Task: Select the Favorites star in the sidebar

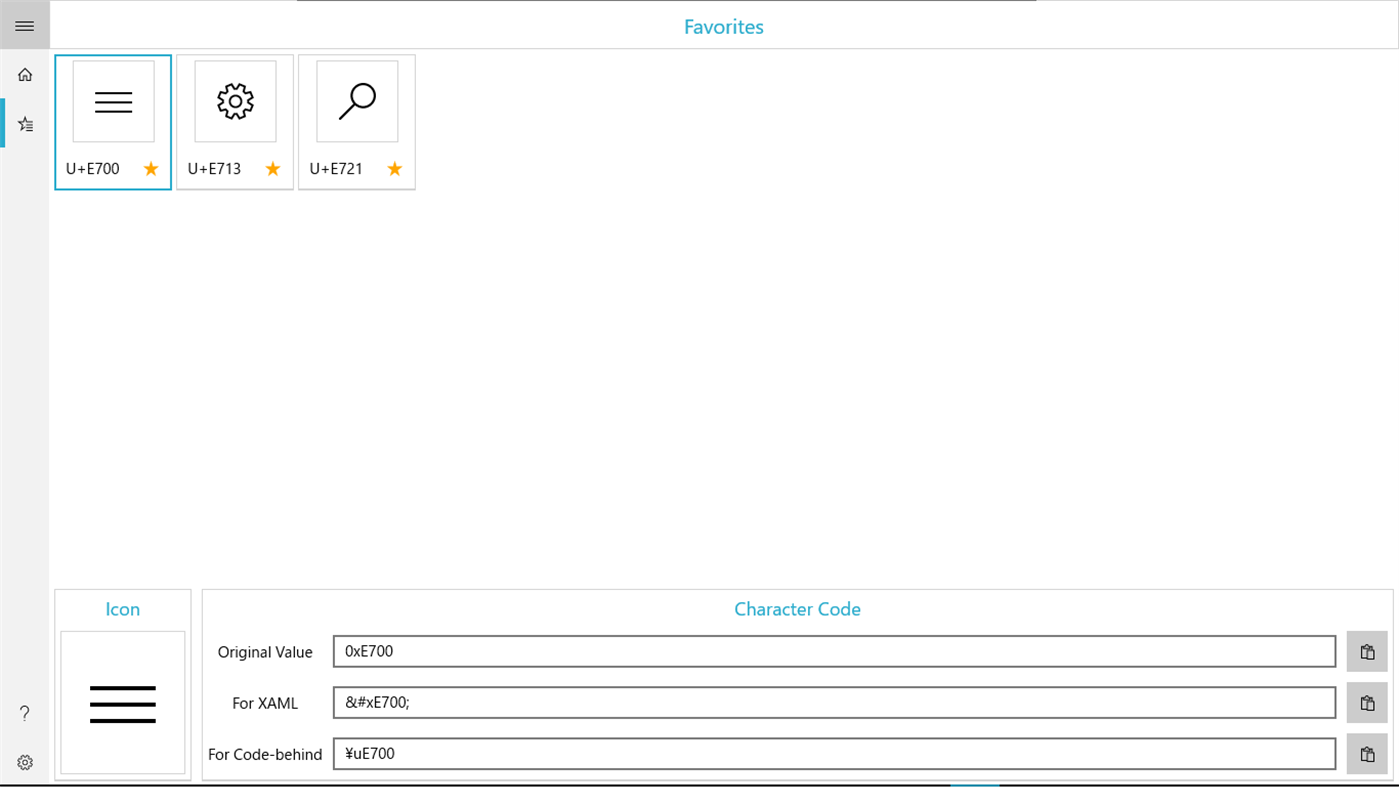Action: [24, 122]
